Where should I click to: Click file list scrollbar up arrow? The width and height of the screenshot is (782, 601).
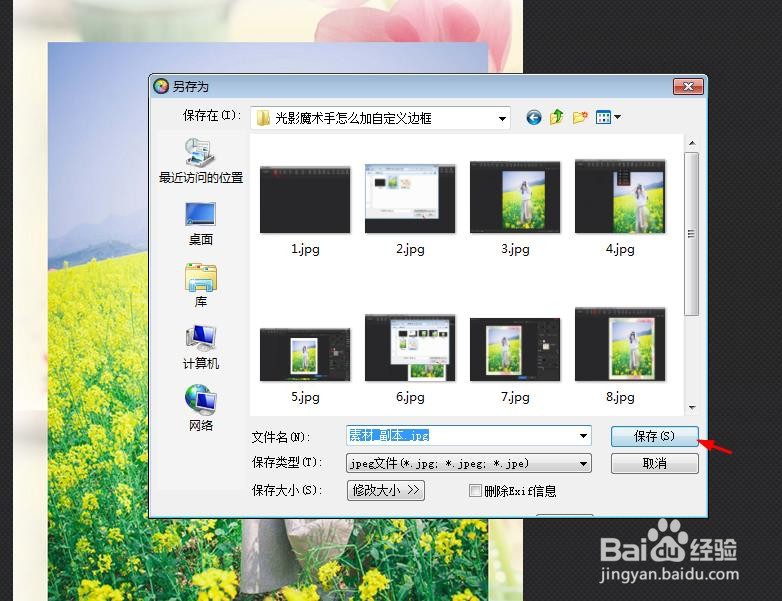click(692, 143)
